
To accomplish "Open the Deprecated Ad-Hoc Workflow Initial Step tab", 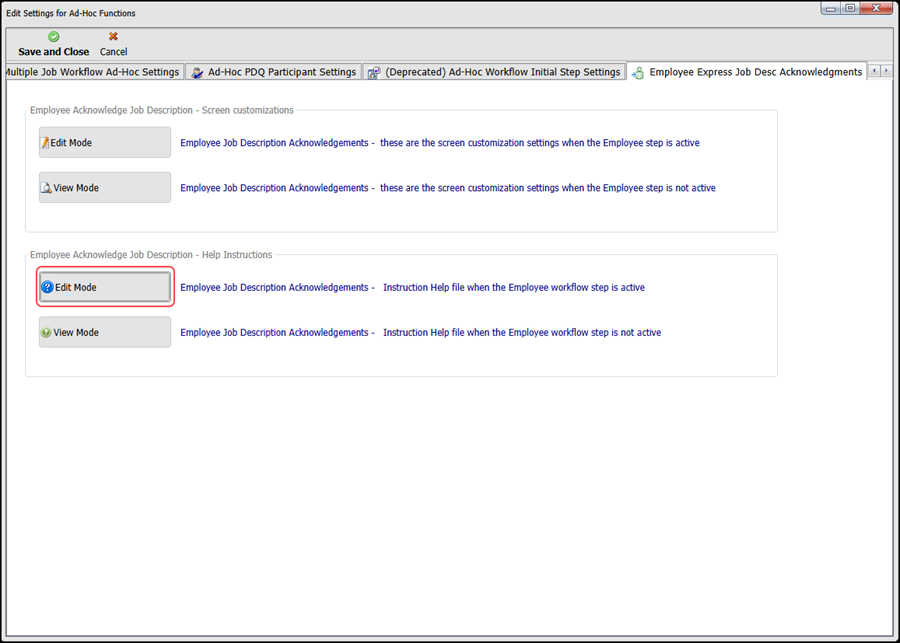I will tap(494, 72).
